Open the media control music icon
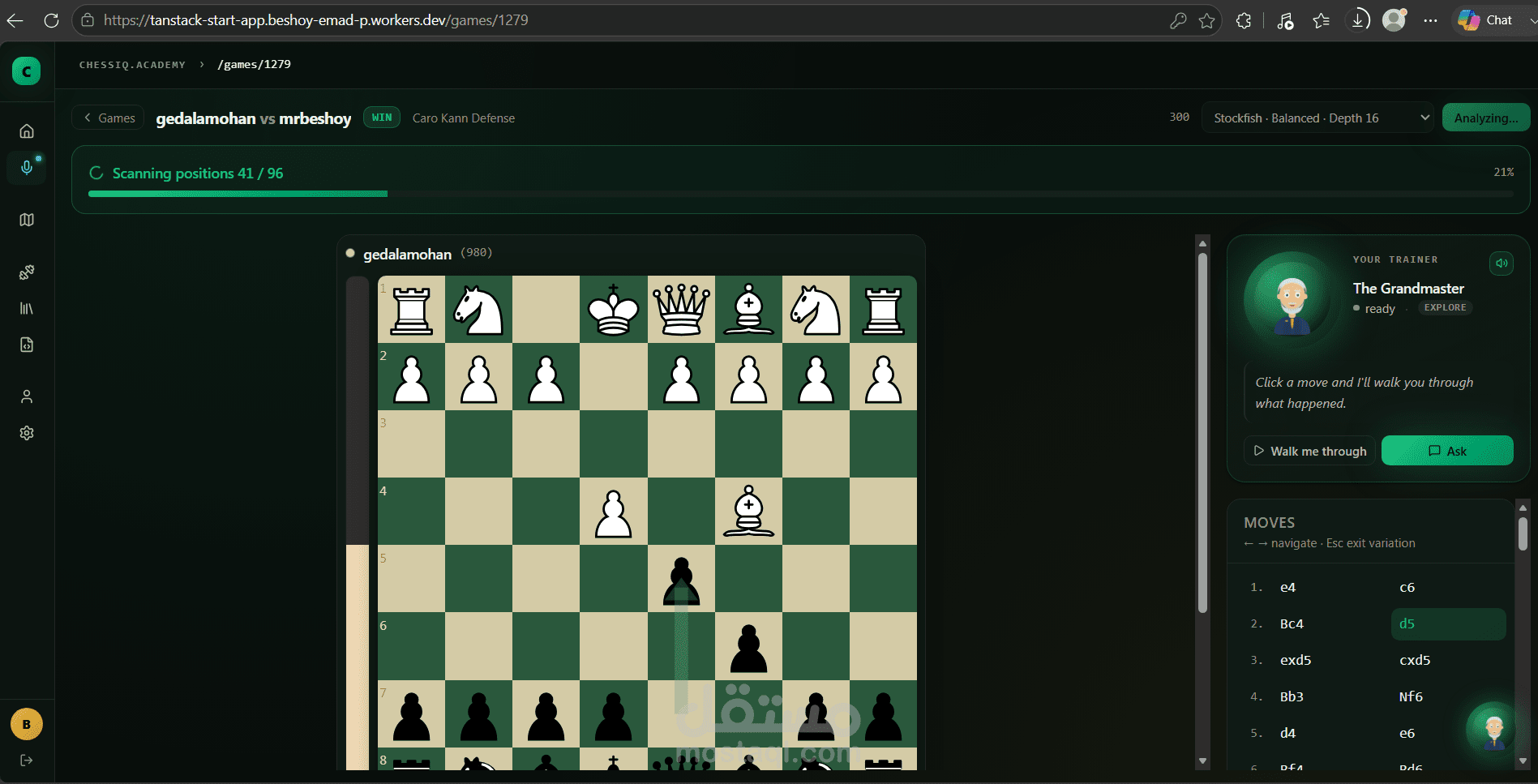The width and height of the screenshot is (1538, 784). [1285, 21]
